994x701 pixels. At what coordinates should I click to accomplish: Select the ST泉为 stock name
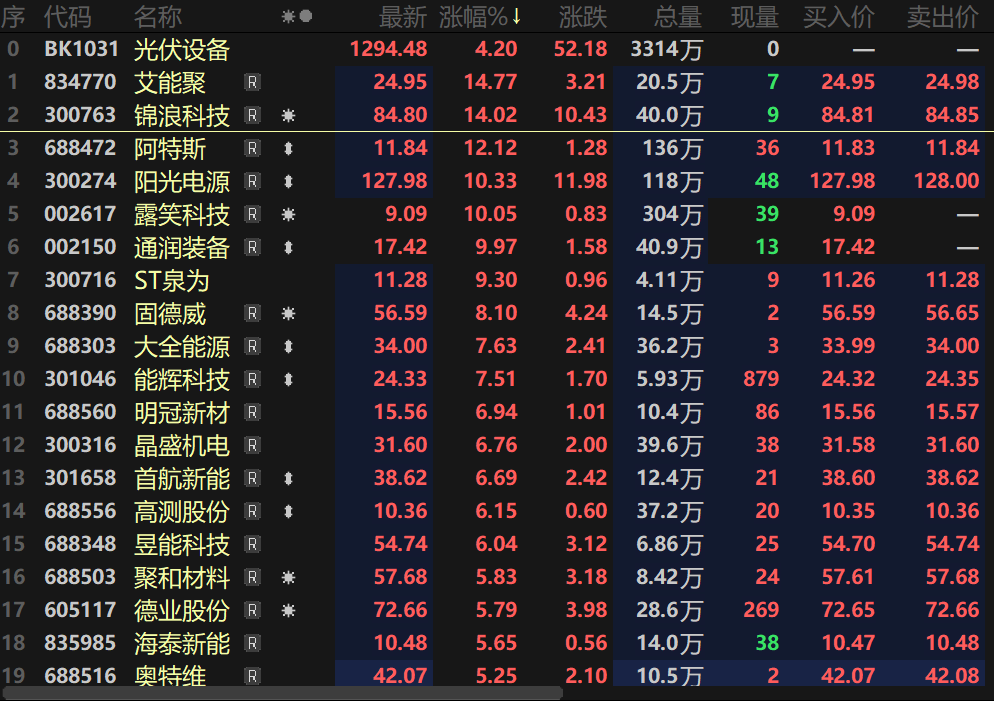point(172,280)
